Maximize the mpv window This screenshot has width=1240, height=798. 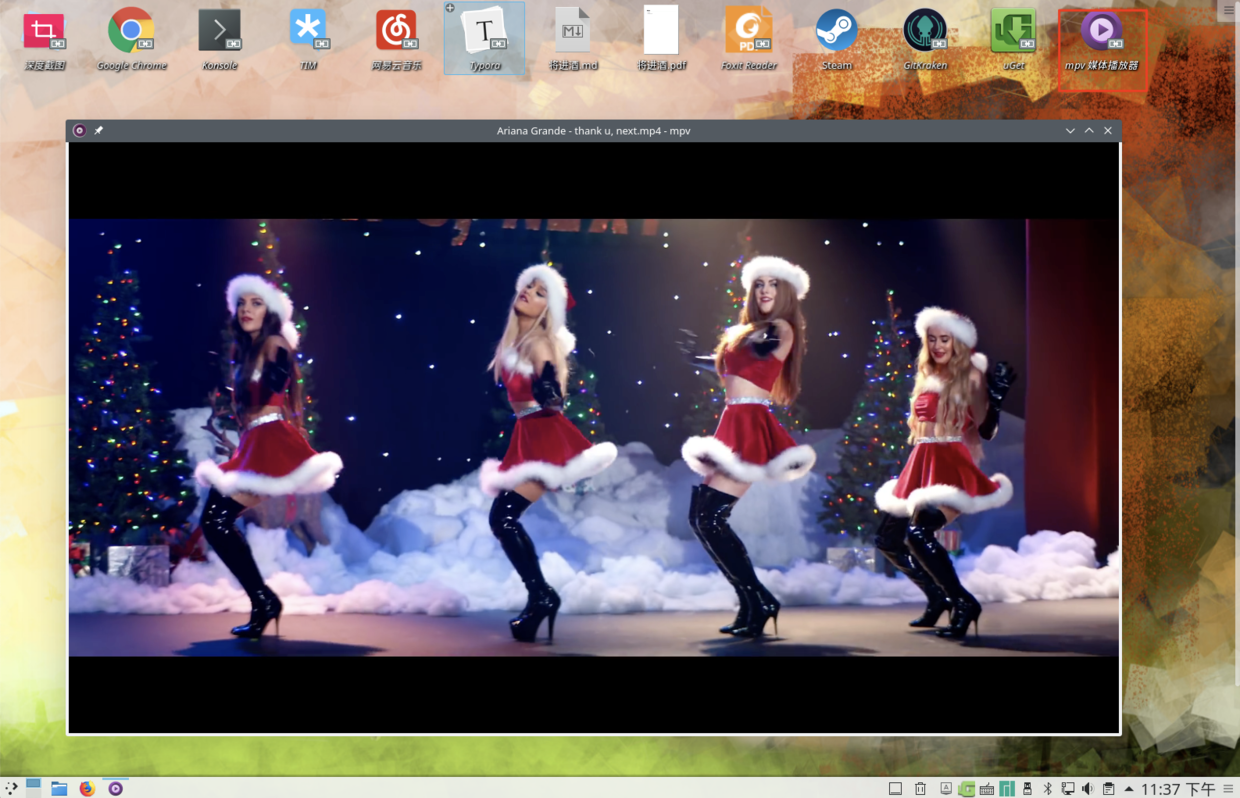pyautogui.click(x=1089, y=131)
